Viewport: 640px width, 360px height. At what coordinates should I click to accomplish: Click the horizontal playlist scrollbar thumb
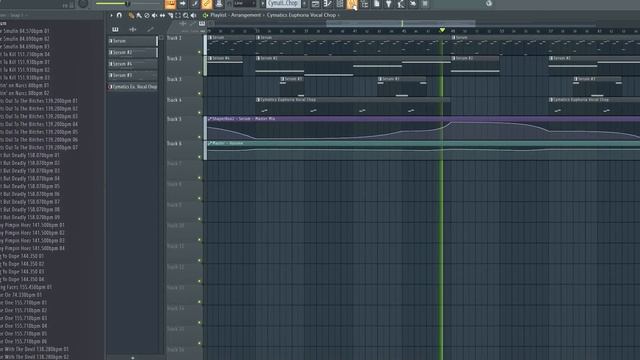400,23
